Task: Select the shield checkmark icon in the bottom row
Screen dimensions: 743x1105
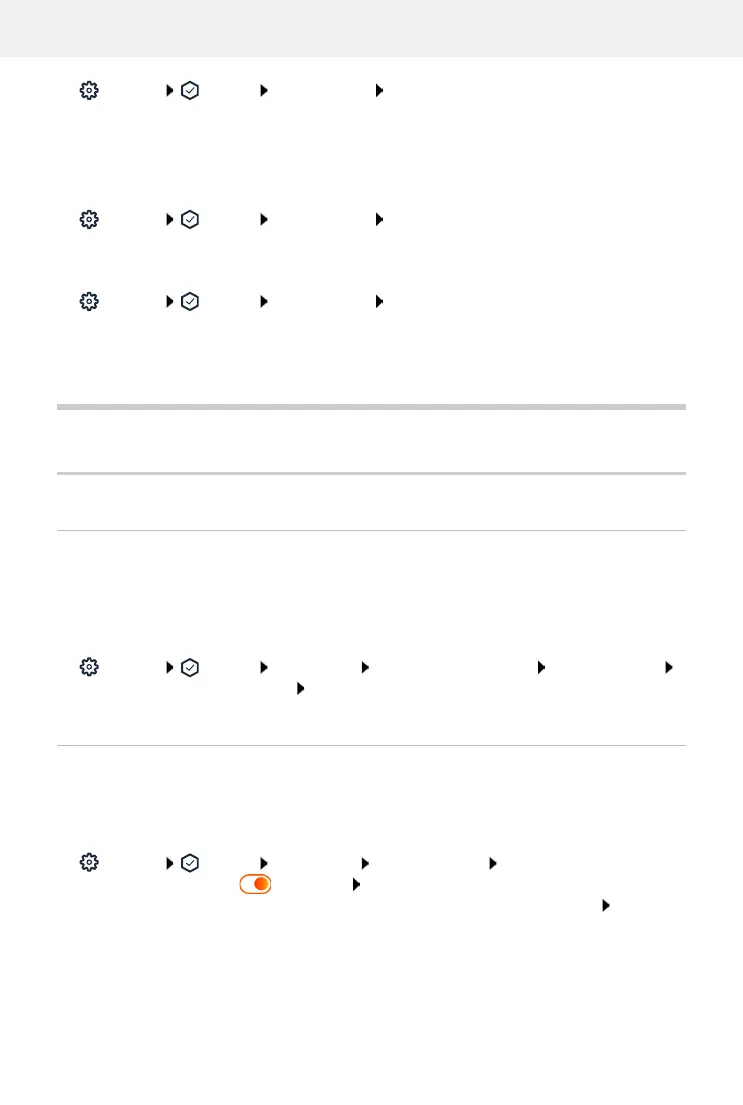Action: [x=190, y=861]
